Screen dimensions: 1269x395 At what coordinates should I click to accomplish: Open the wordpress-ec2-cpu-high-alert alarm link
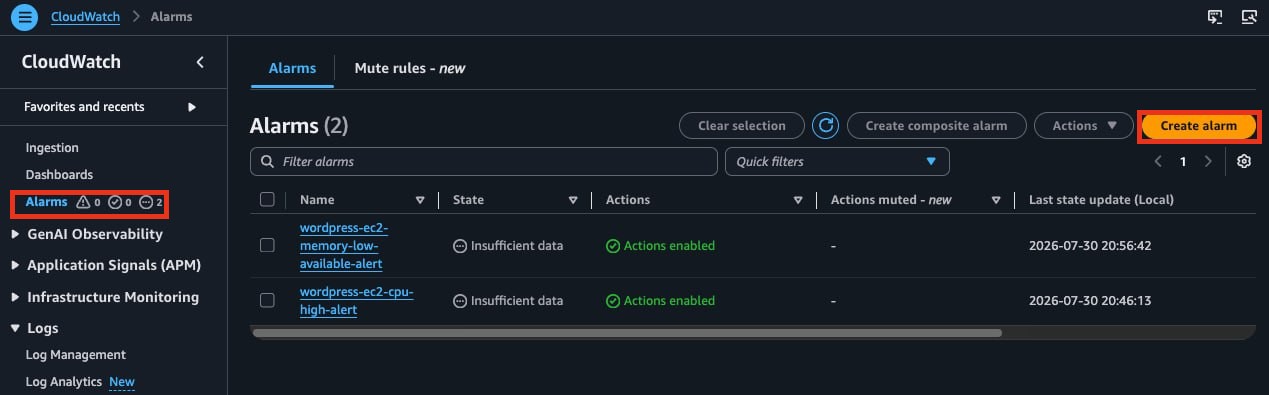point(356,301)
